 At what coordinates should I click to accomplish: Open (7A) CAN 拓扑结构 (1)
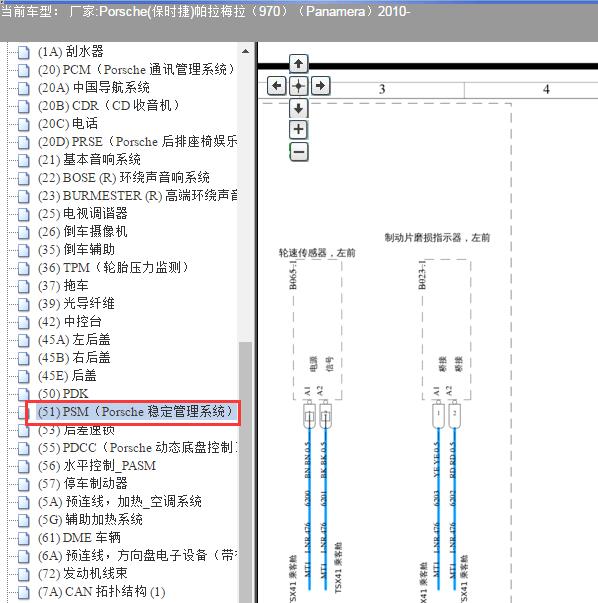pos(102,592)
